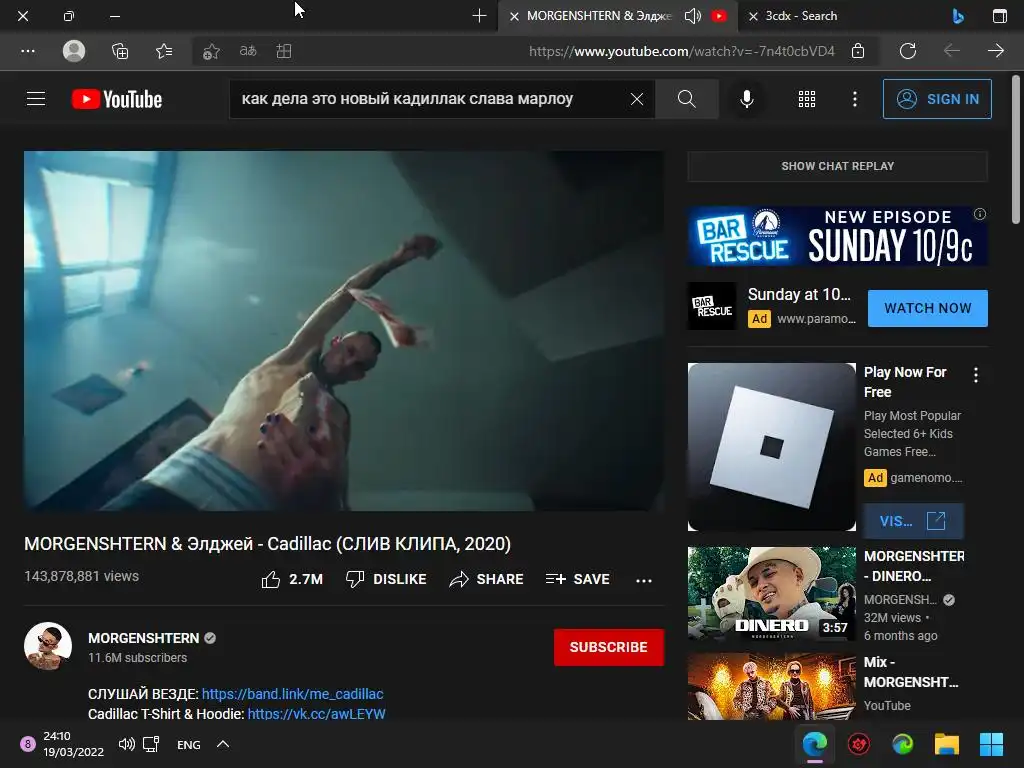Open File Explorer from taskbar
This screenshot has width=1024, height=768.
pyautogui.click(x=946, y=744)
